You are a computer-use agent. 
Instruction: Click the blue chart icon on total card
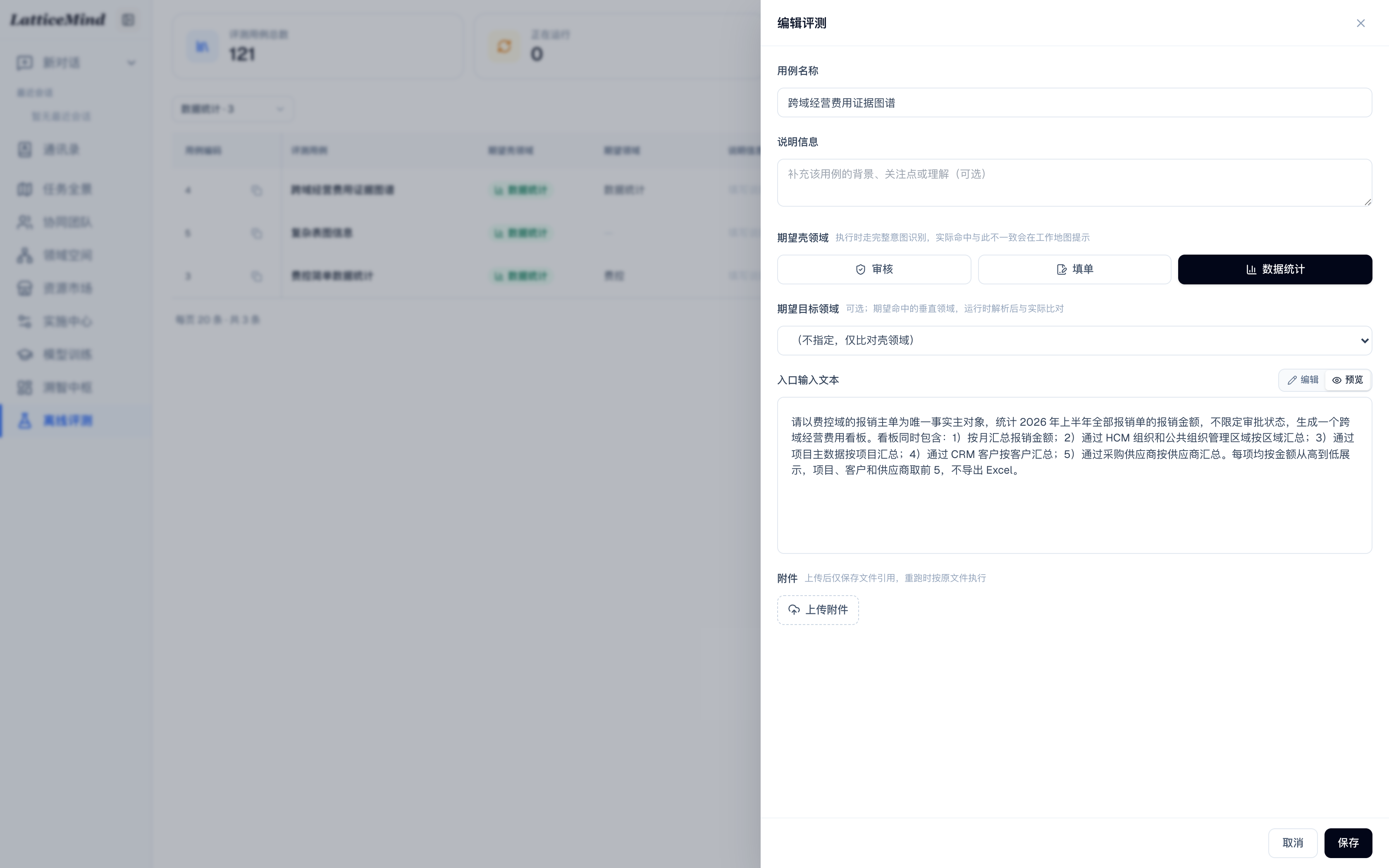(x=202, y=46)
